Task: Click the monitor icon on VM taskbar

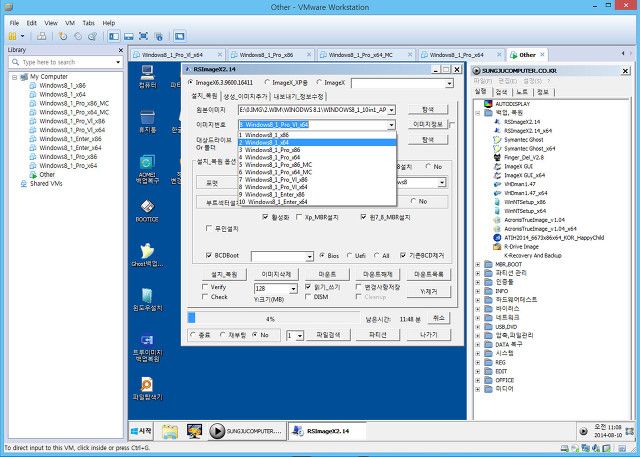Action: [194, 431]
